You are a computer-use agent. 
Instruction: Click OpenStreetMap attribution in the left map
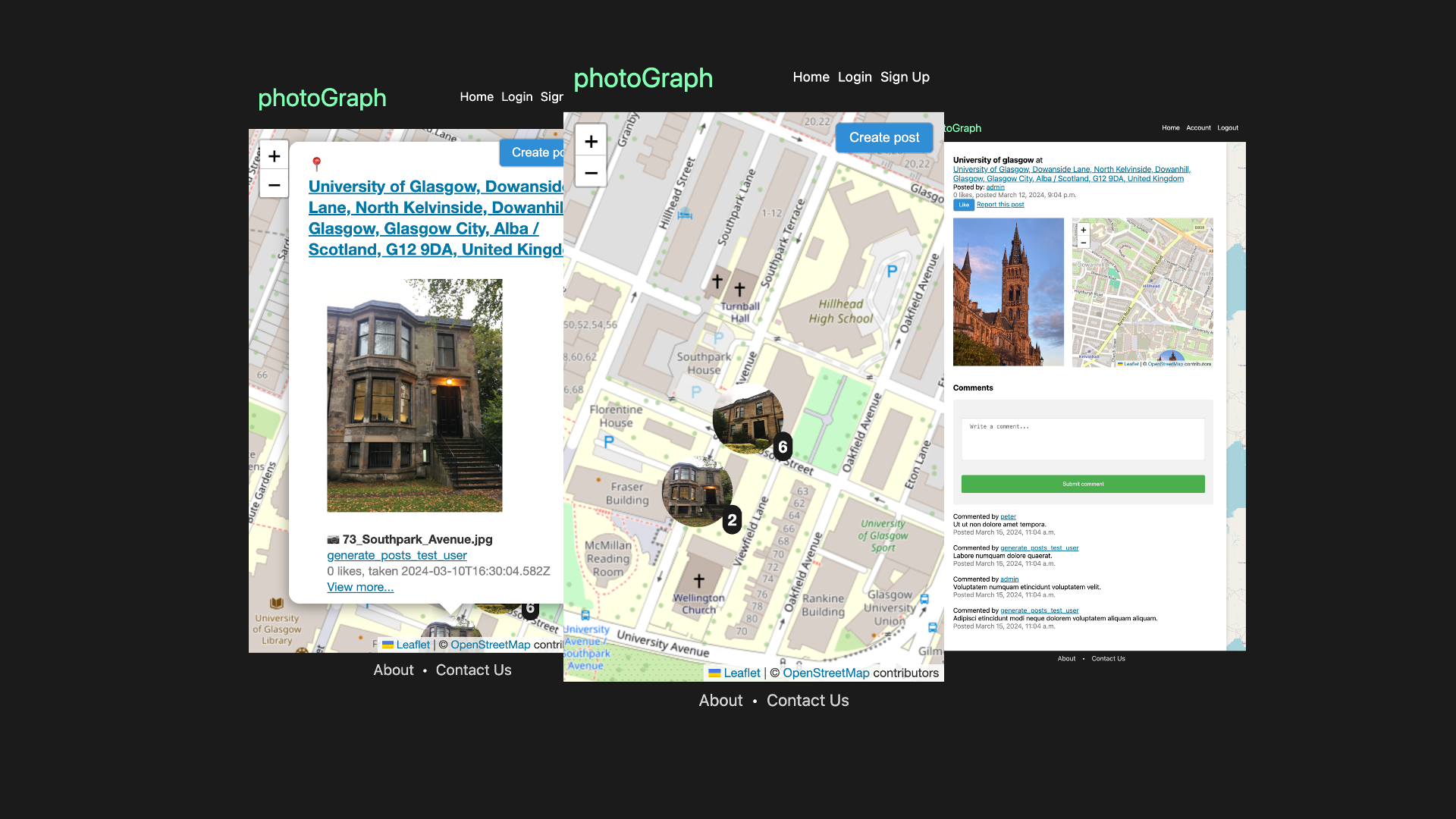491,645
